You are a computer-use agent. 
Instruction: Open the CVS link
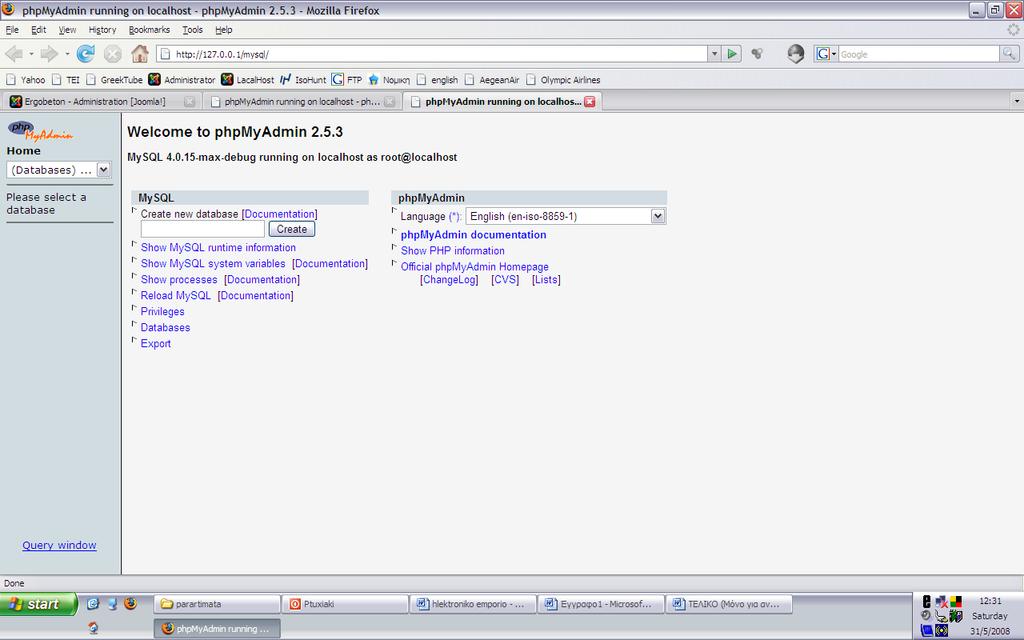[505, 280]
